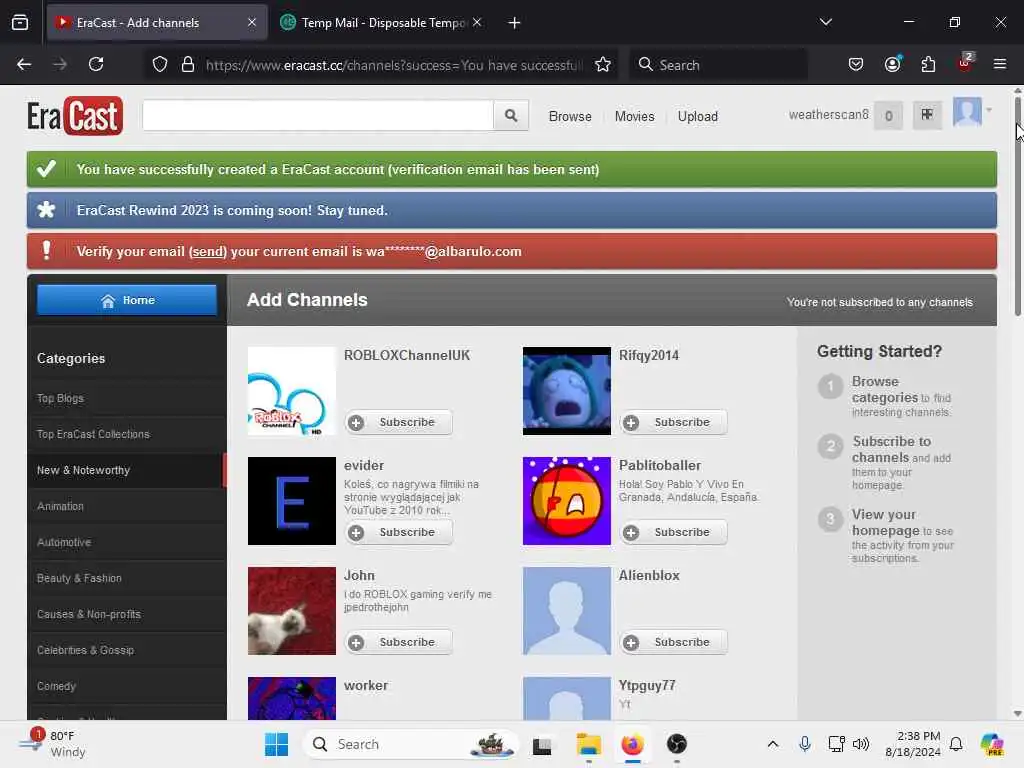1024x768 pixels.
Task: Open a new browser tab
Action: (x=514, y=23)
